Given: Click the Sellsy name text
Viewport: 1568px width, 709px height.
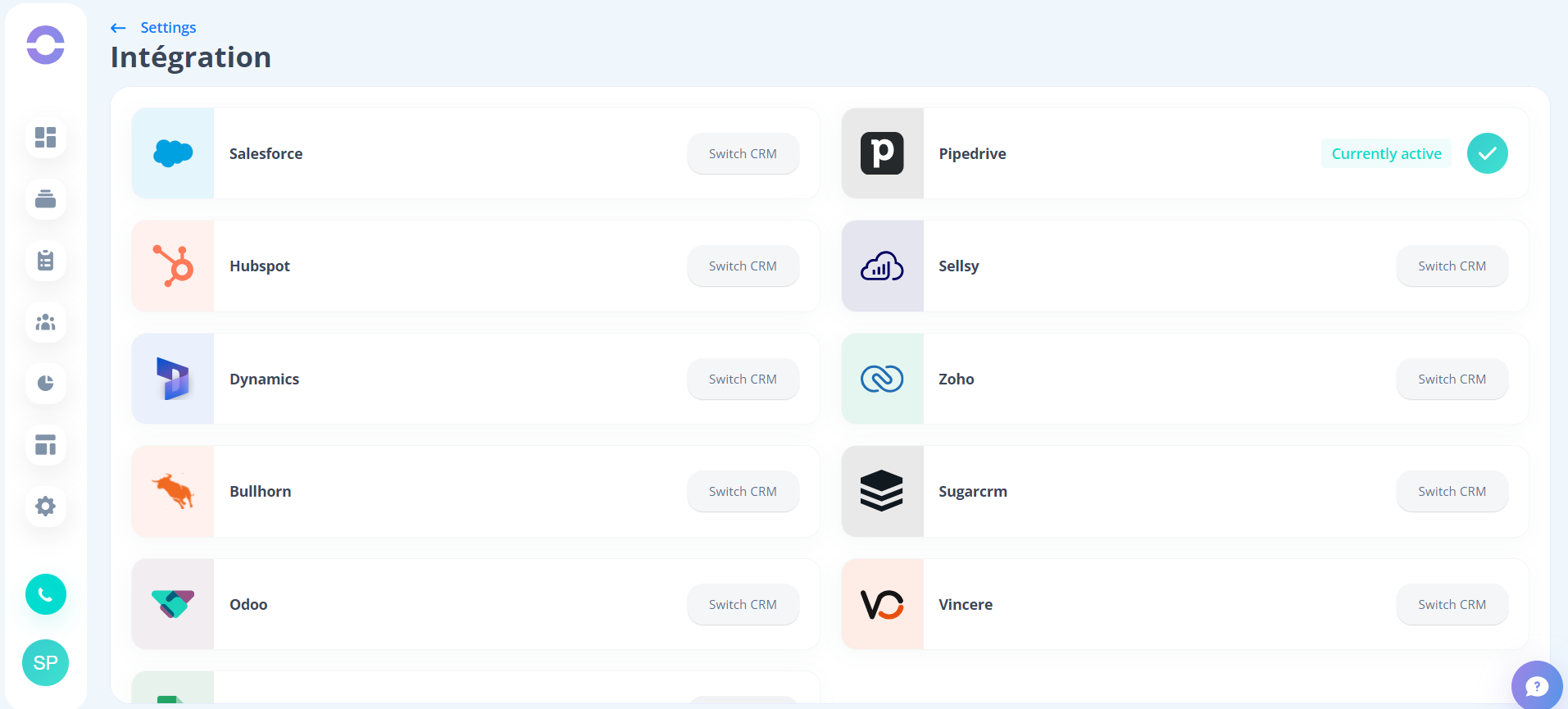Looking at the screenshot, I should pos(959,266).
